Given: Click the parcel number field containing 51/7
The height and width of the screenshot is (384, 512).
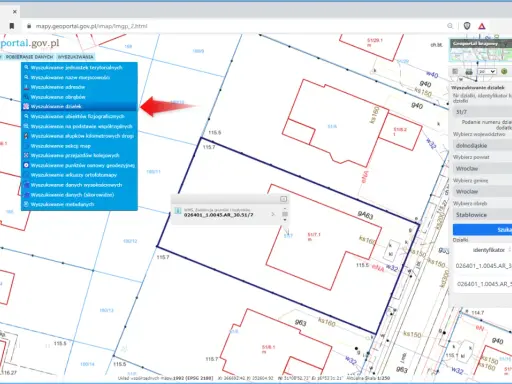Looking at the screenshot, I should click(482, 112).
